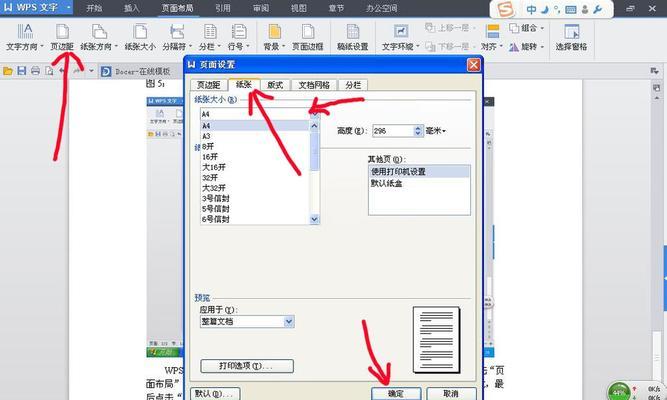
Task: Click the 分栏 columns icon in the ribbon
Action: (210, 32)
